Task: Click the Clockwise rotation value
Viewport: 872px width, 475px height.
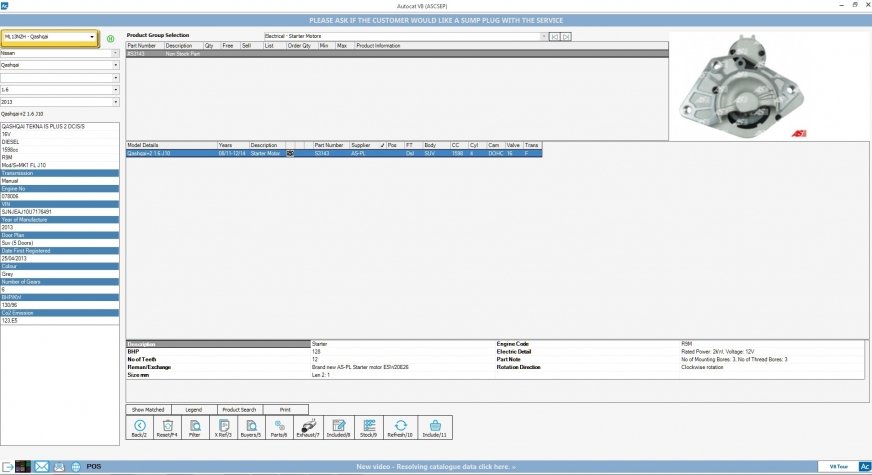Action: tap(702, 368)
